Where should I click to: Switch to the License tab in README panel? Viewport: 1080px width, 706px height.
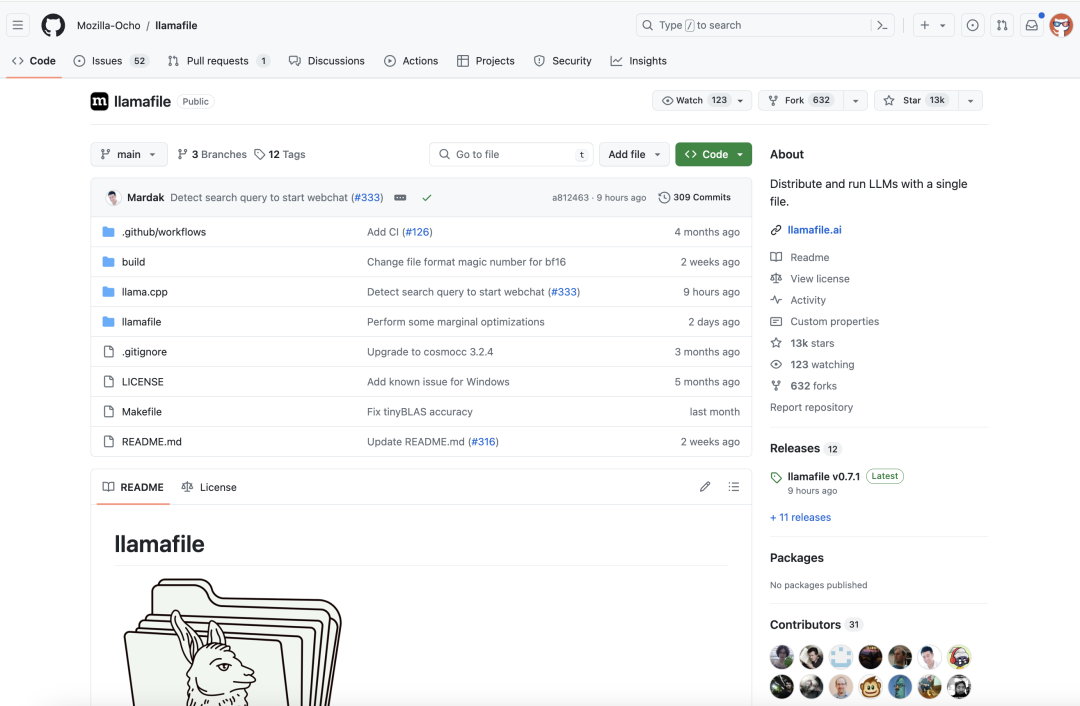(209, 487)
